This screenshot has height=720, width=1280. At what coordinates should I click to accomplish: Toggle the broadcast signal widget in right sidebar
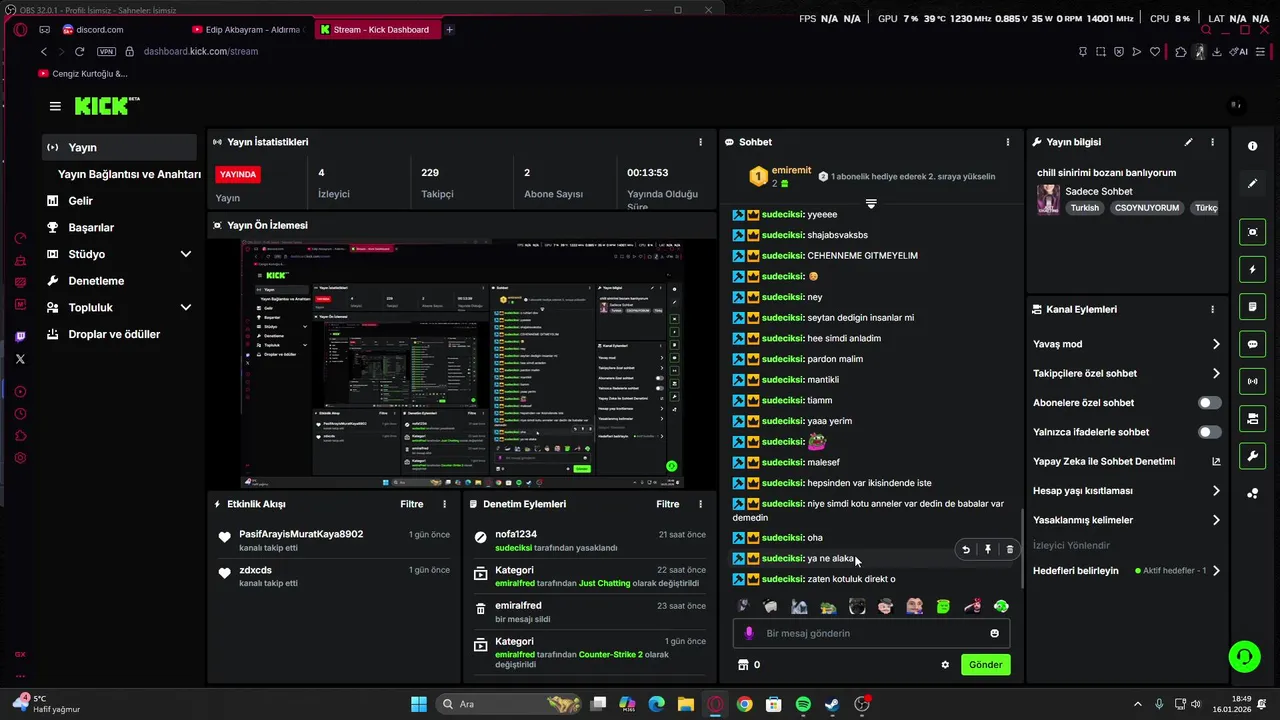[1252, 381]
